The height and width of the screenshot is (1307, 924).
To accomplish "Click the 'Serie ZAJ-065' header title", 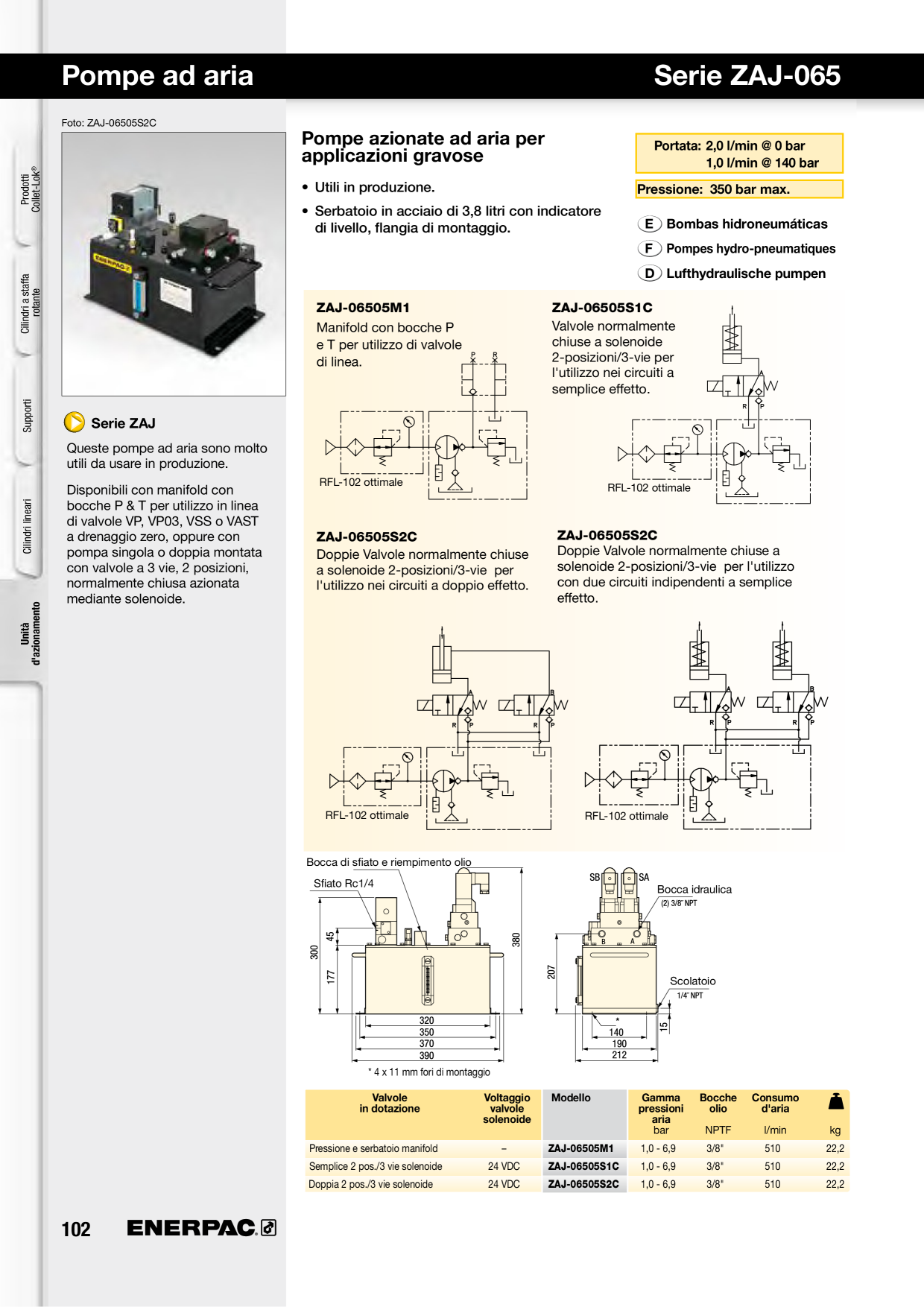I will pyautogui.click(x=747, y=75).
